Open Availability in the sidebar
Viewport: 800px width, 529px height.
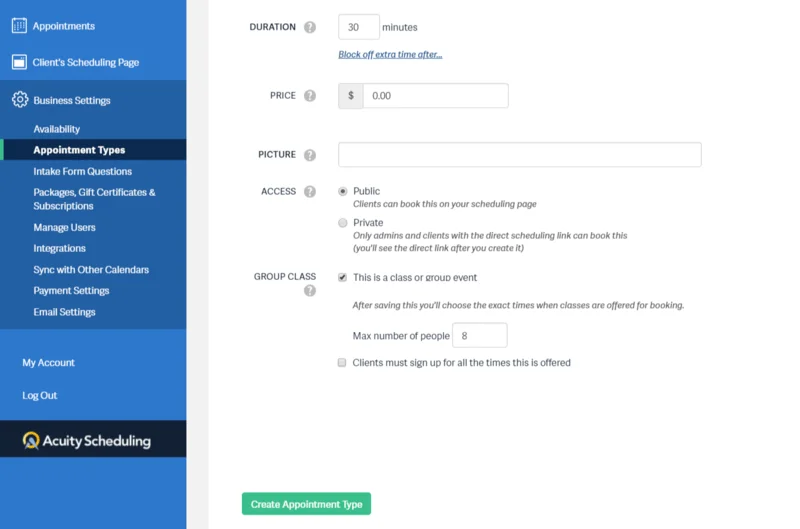pyautogui.click(x=56, y=129)
